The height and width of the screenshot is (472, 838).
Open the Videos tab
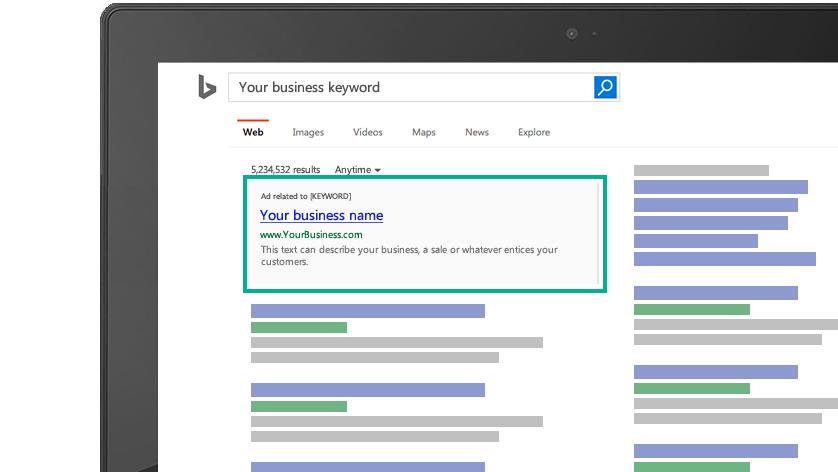(368, 132)
